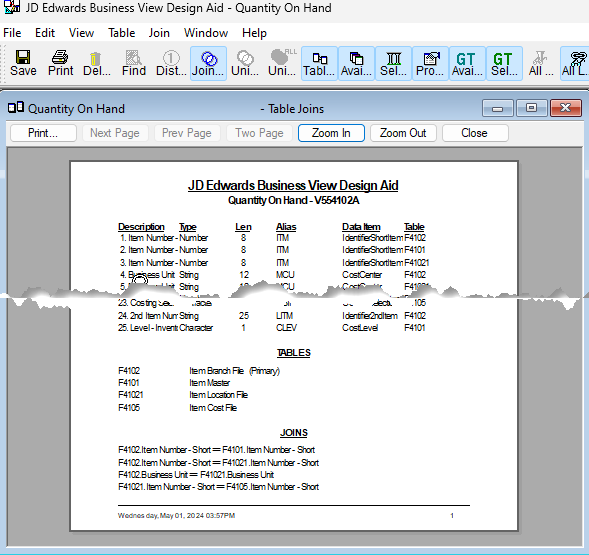Minimize the Quantity On Hand child window

[x=498, y=108]
